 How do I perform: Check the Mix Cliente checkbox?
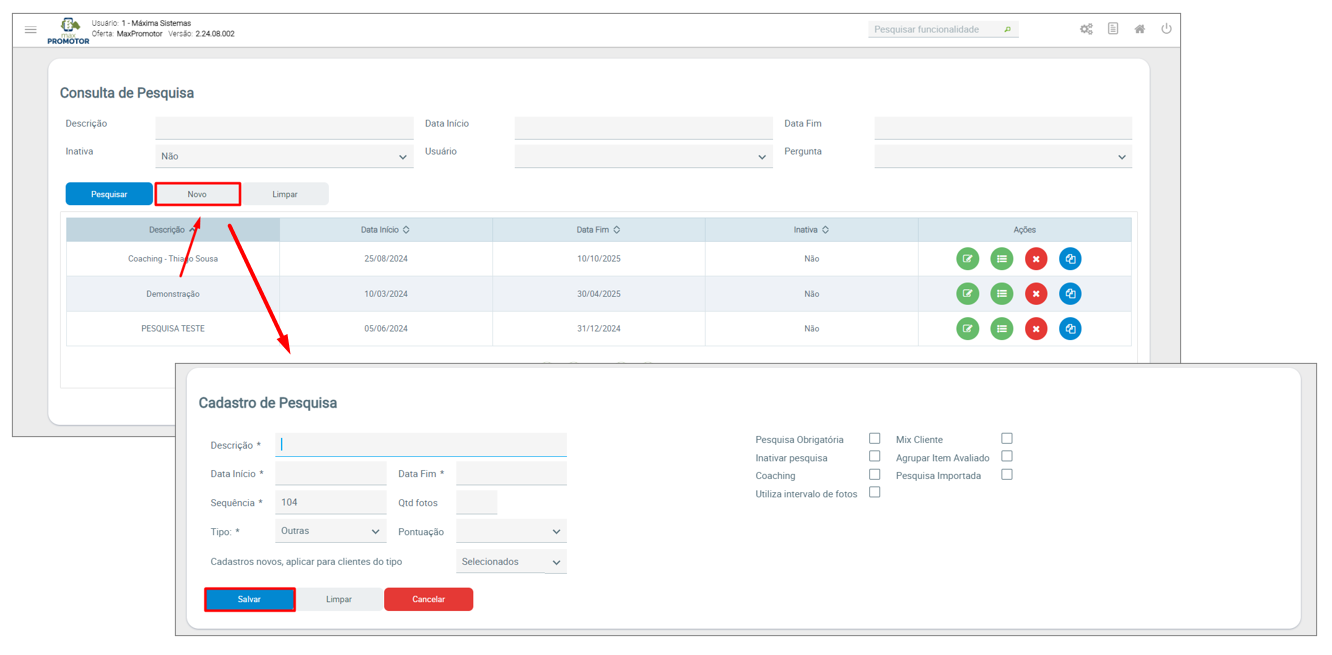(1007, 438)
